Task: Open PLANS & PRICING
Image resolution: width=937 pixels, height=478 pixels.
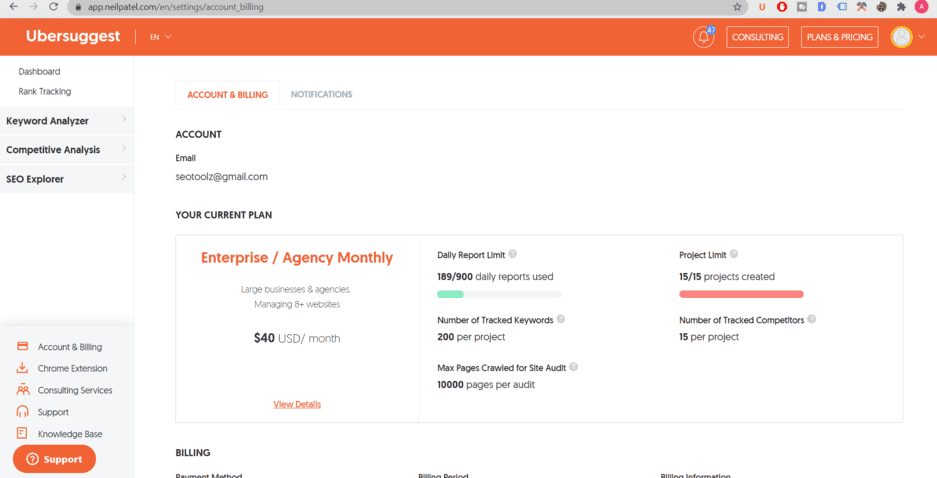Action: click(x=840, y=37)
